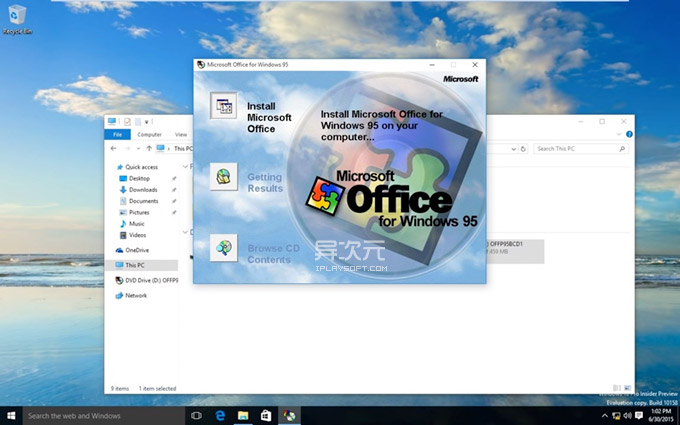The image size is (680, 425).
Task: Click the pin icon next to Desktop
Action: (x=174, y=178)
